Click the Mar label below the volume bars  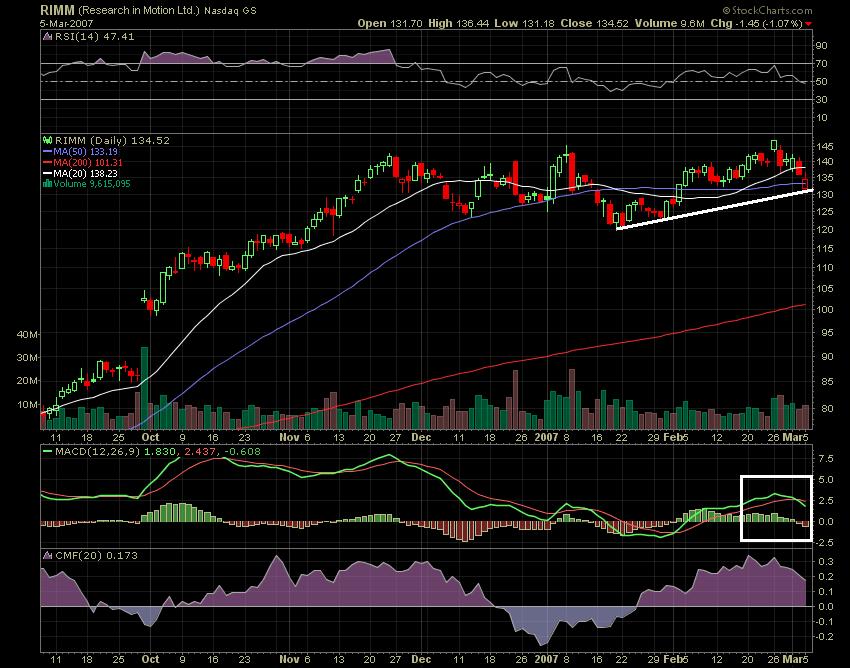(794, 438)
